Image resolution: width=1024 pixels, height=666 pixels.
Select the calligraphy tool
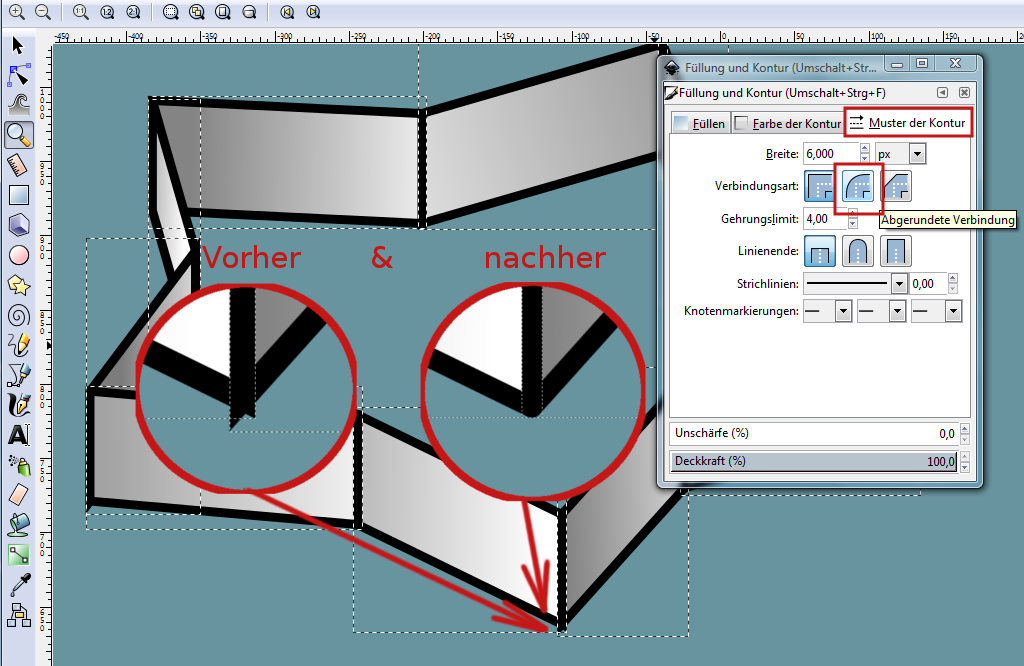[x=19, y=405]
